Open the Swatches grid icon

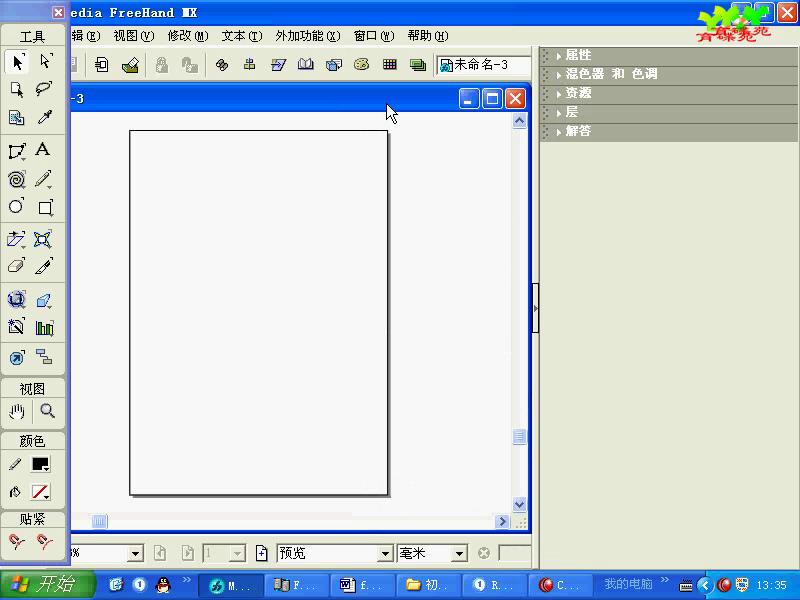coord(390,65)
